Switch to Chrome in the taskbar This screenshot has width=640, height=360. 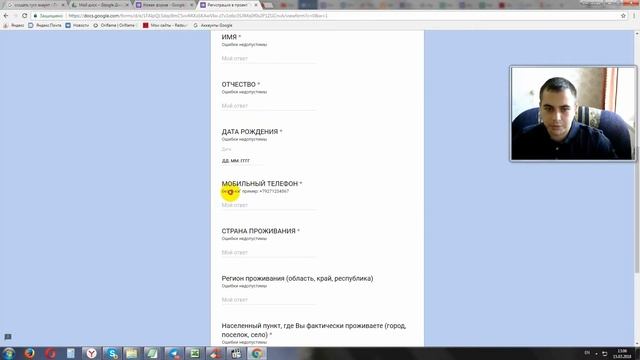257,353
